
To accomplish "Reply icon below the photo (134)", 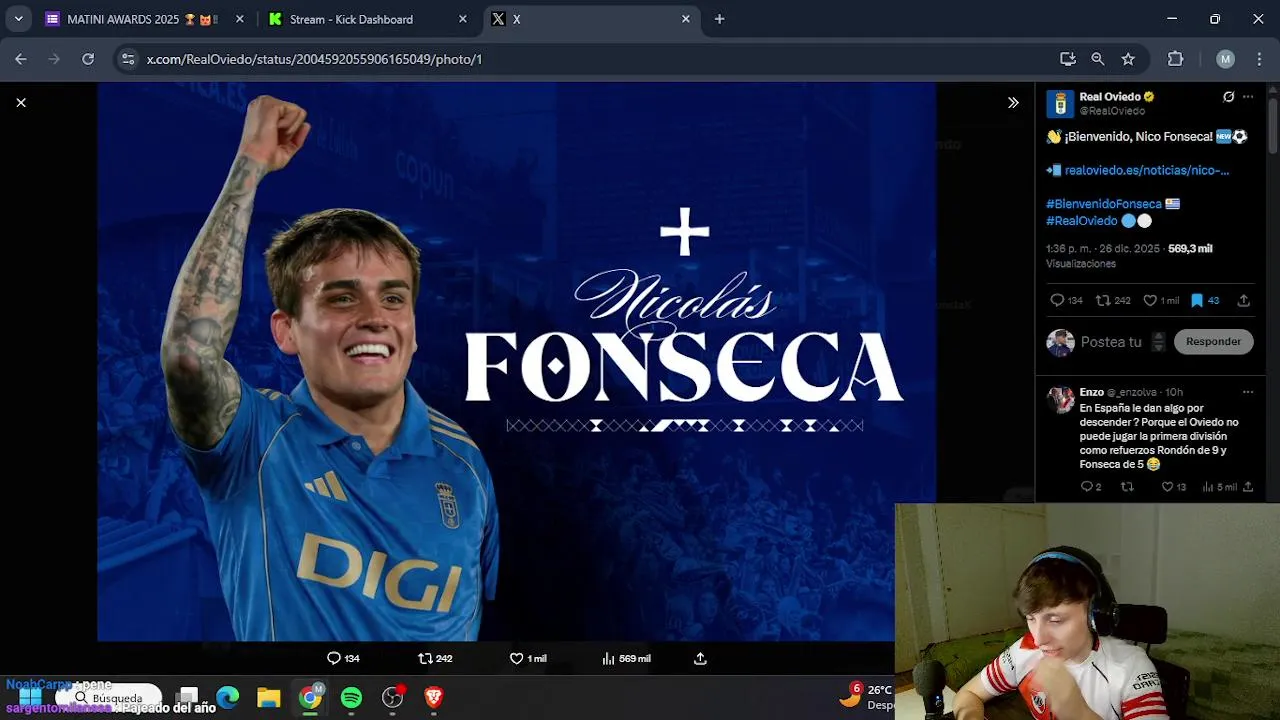I will [334, 658].
